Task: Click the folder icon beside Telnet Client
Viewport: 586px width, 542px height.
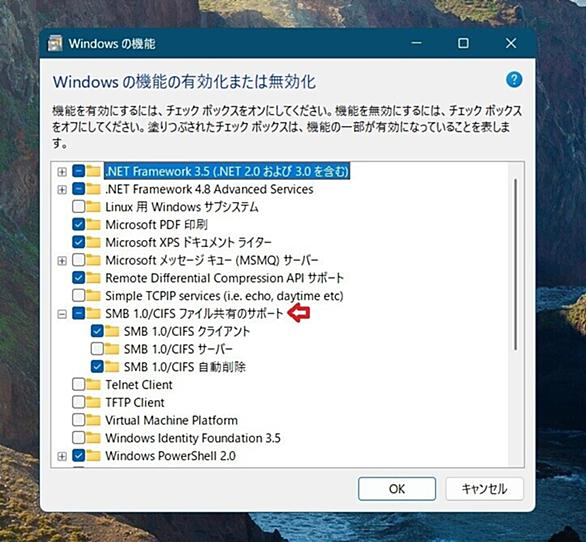Action: [x=93, y=384]
